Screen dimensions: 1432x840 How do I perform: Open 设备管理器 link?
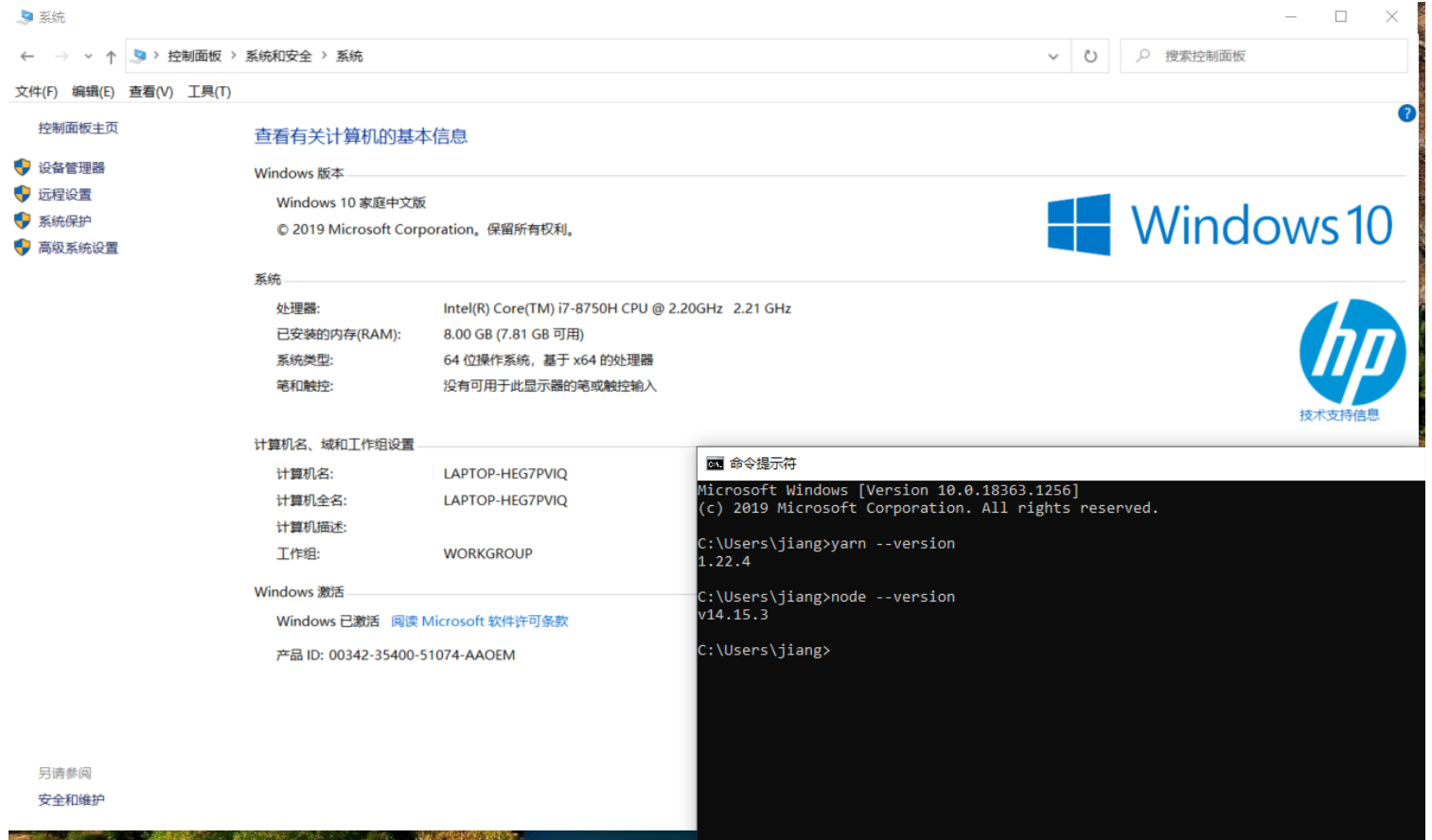pos(71,167)
